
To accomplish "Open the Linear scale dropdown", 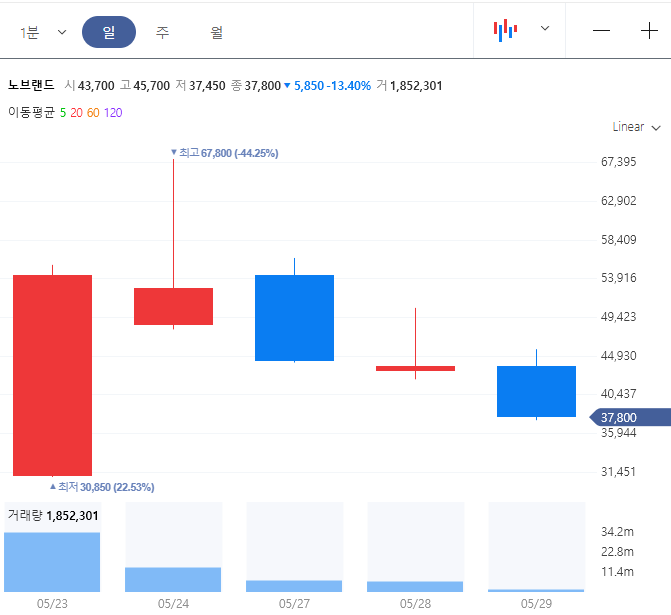I will (636, 127).
